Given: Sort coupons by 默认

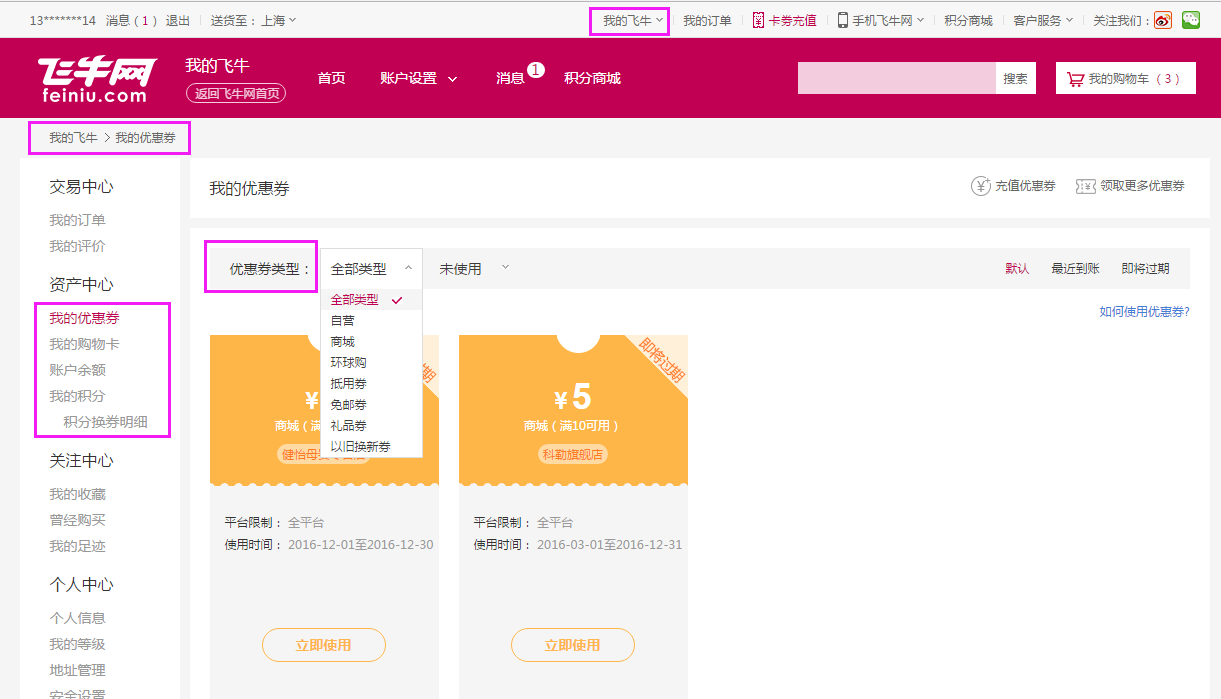Looking at the screenshot, I should pyautogui.click(x=1017, y=269).
